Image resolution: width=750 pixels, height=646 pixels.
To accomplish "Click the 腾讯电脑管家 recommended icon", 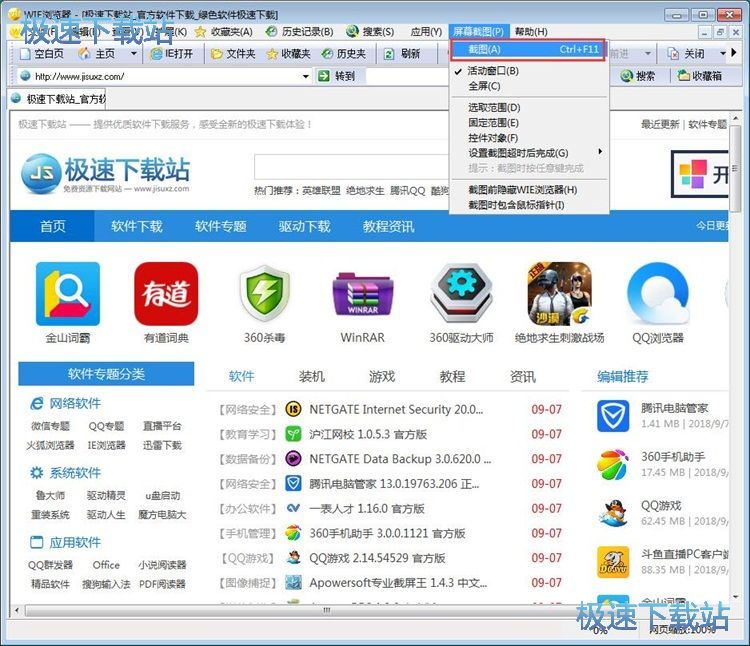I will tap(613, 416).
